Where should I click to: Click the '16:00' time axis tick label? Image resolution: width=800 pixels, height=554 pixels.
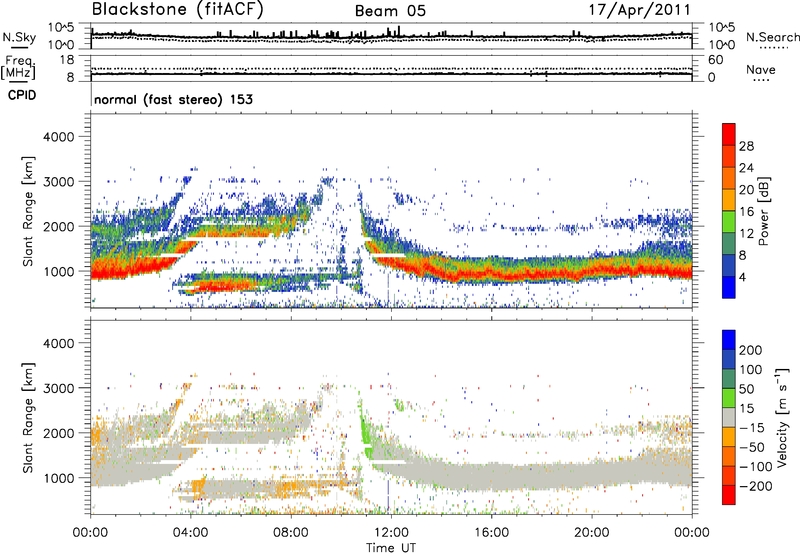(x=491, y=533)
